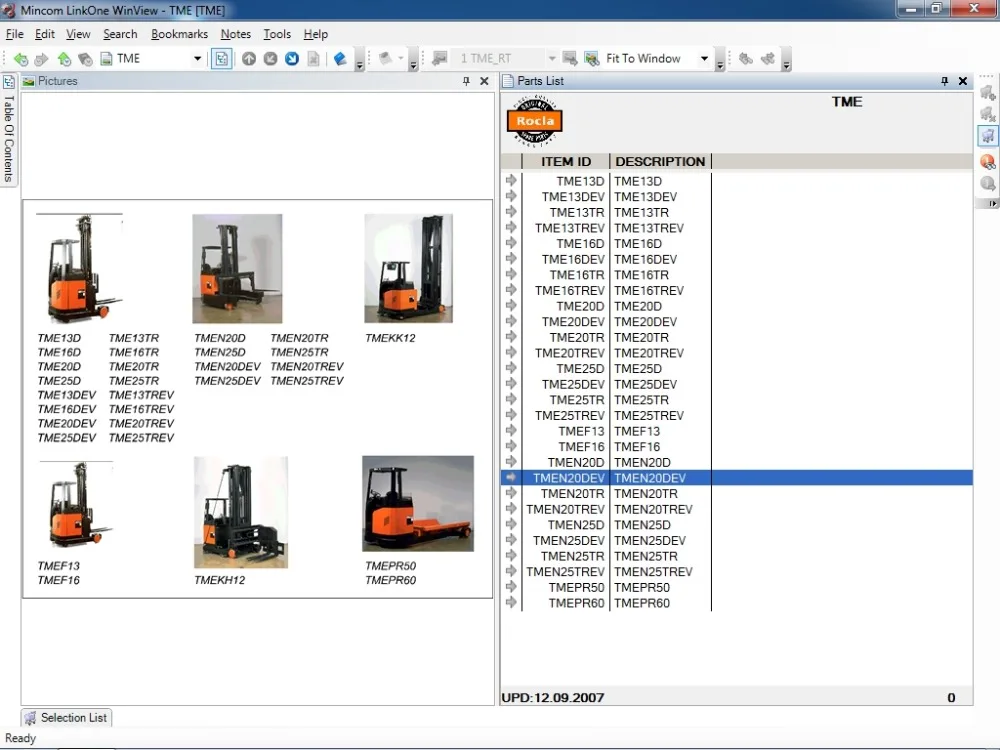Unpin the Pictures panel
Image resolution: width=1000 pixels, height=750 pixels.
[468, 81]
